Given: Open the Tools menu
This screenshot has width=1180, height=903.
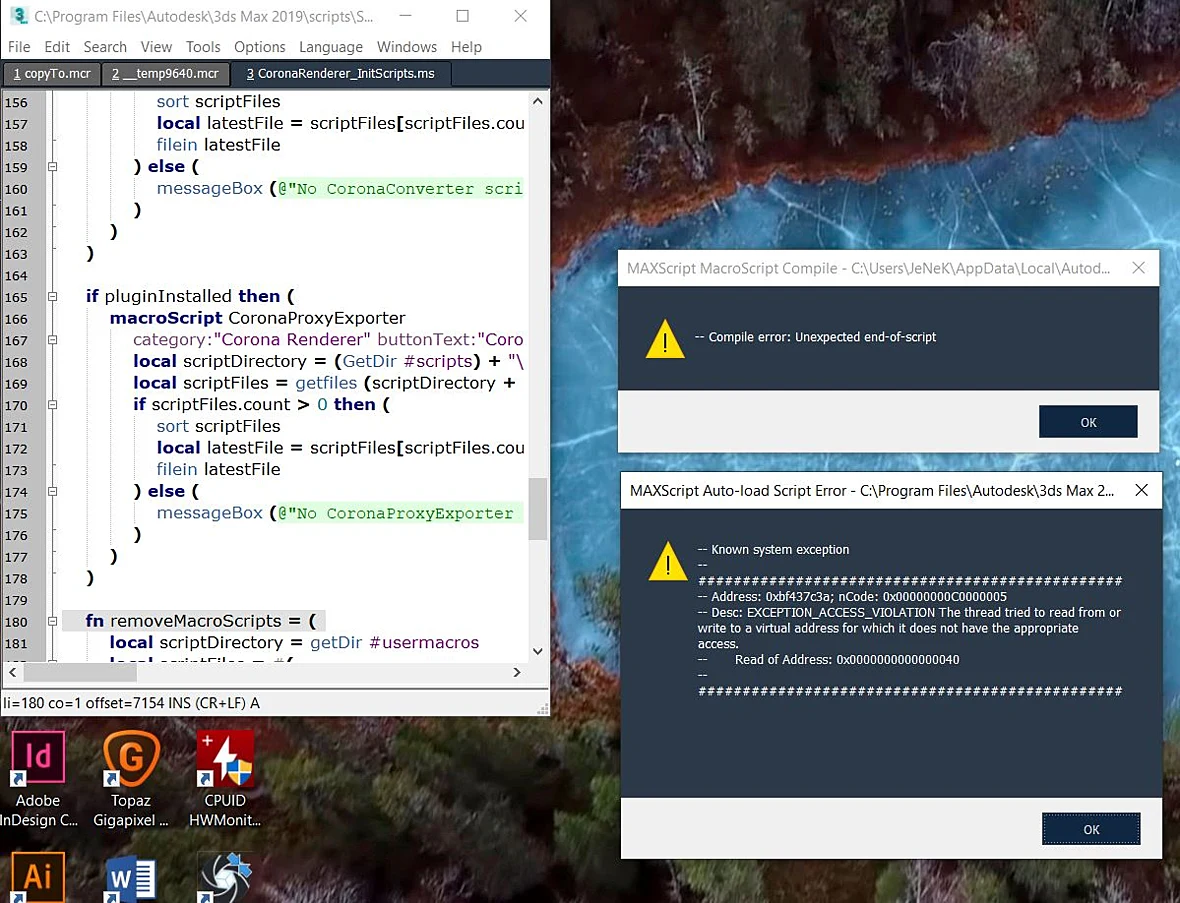Looking at the screenshot, I should click(203, 47).
